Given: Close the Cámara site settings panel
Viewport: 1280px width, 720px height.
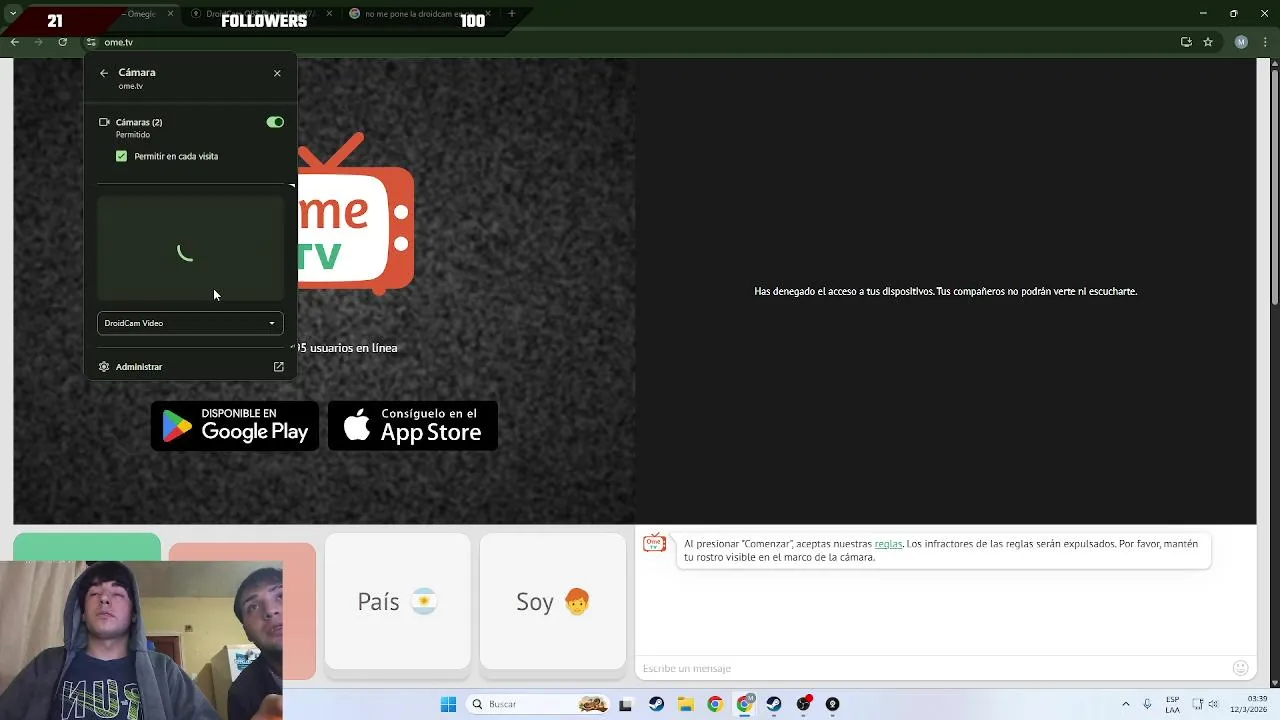Looking at the screenshot, I should [277, 73].
